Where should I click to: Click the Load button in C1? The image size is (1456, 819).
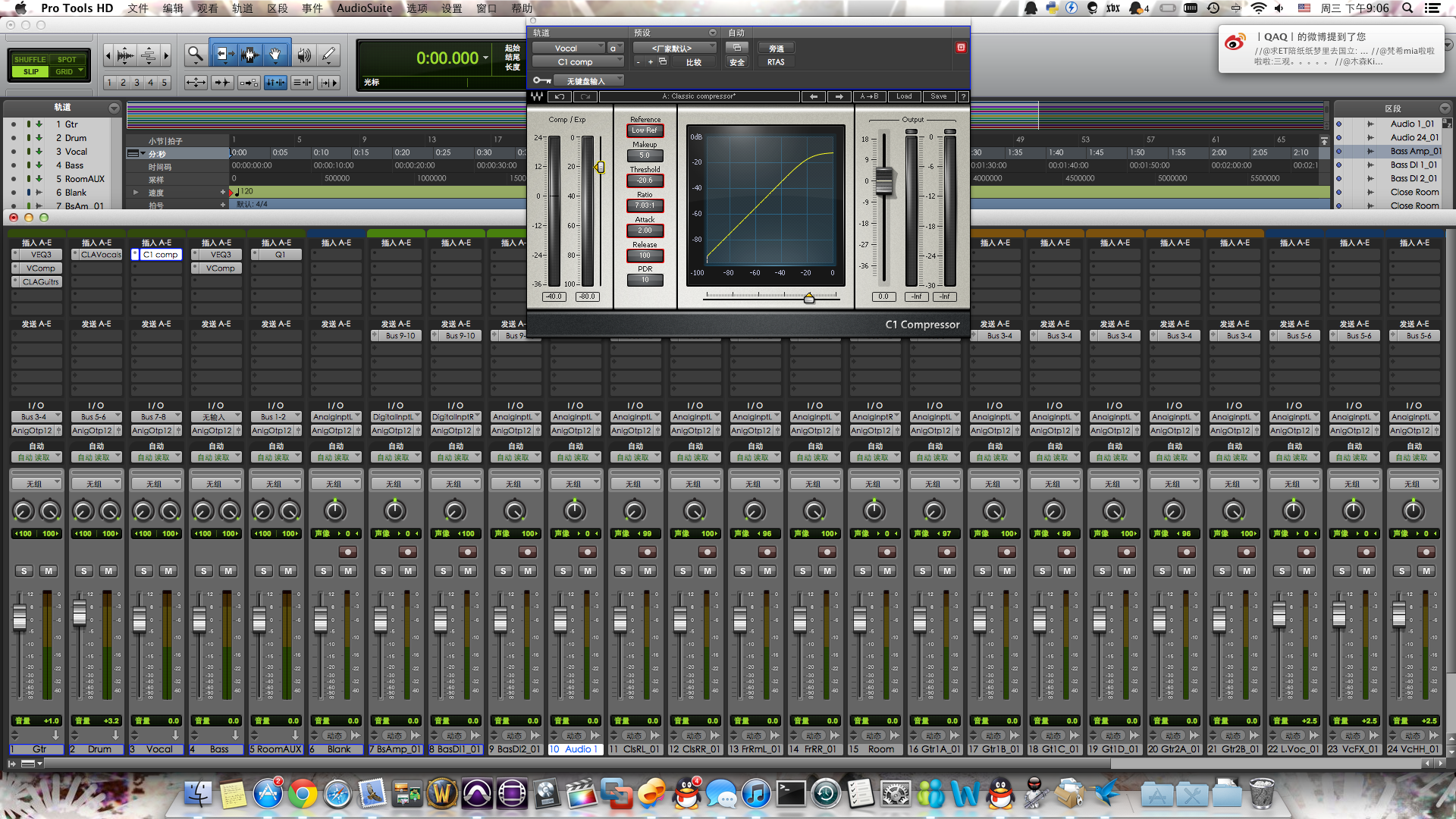(904, 96)
